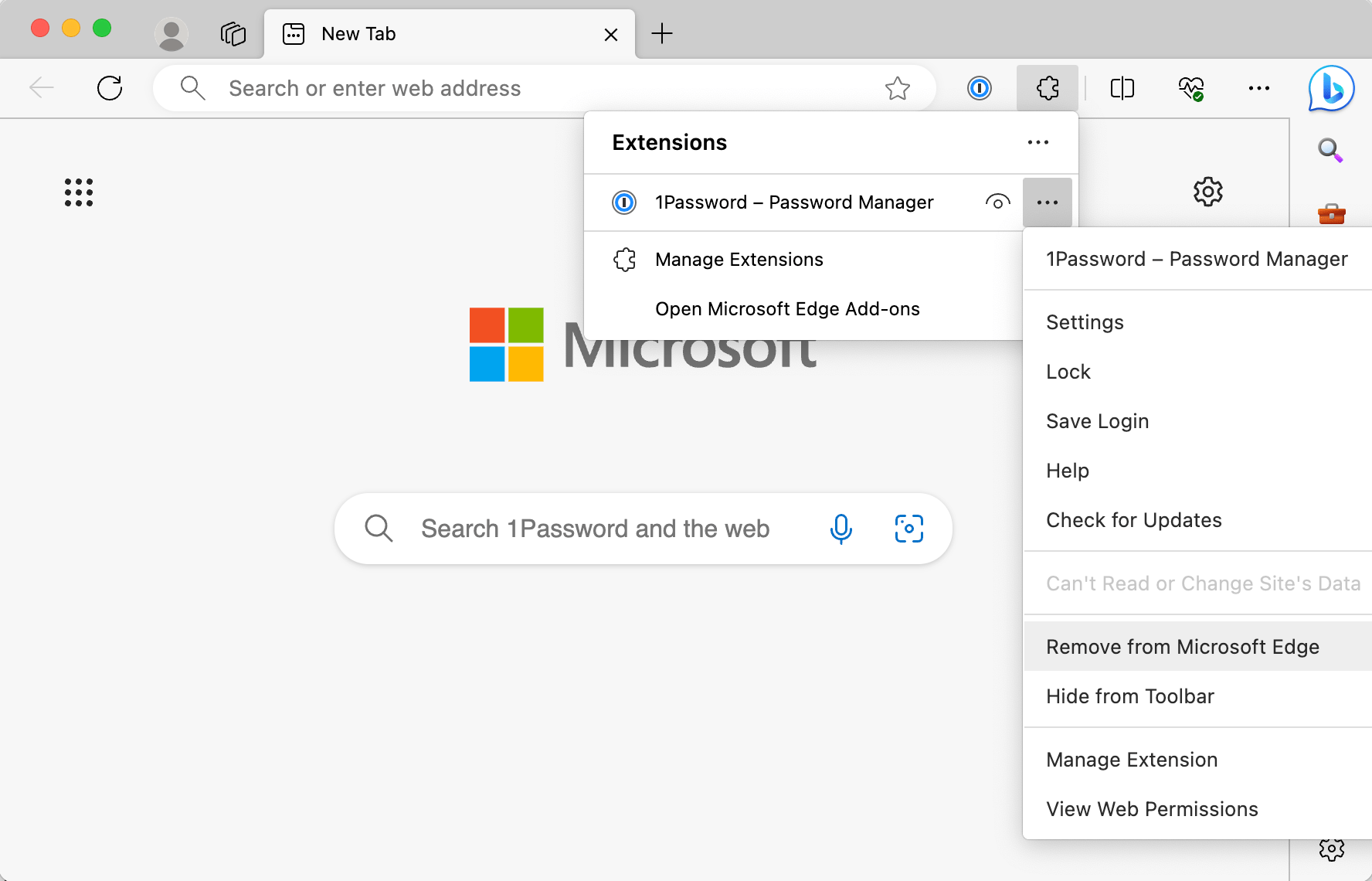Open visual search camera icon
Image resolution: width=1372 pixels, height=881 pixels.
coord(908,529)
